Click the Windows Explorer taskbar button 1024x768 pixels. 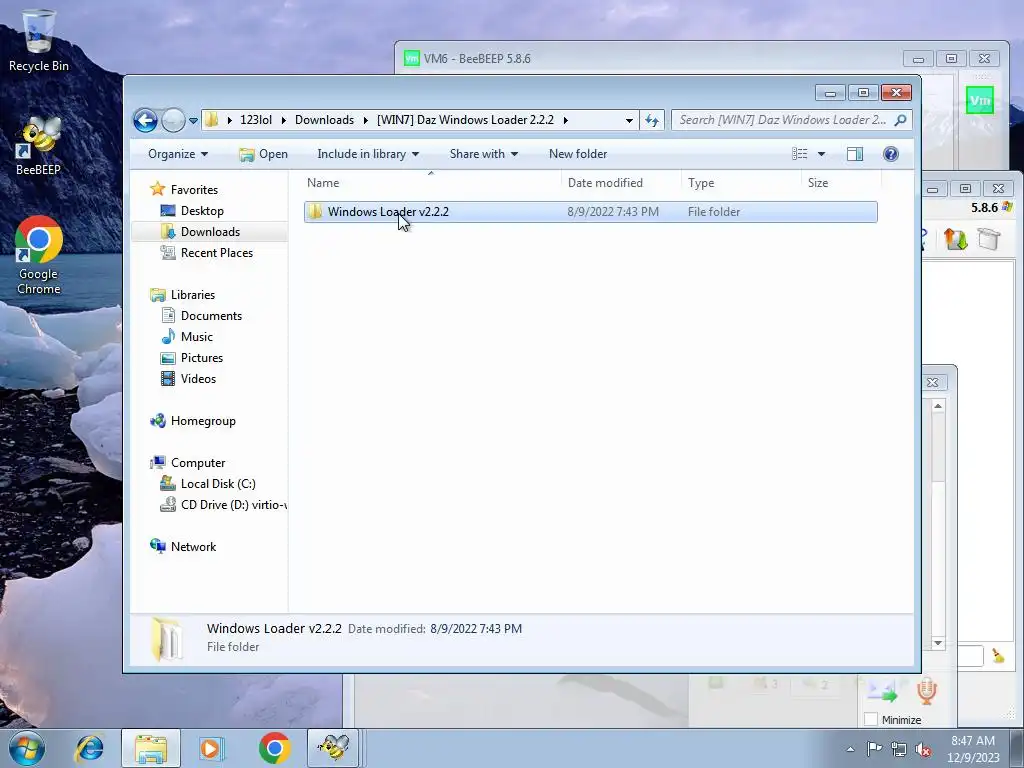150,748
